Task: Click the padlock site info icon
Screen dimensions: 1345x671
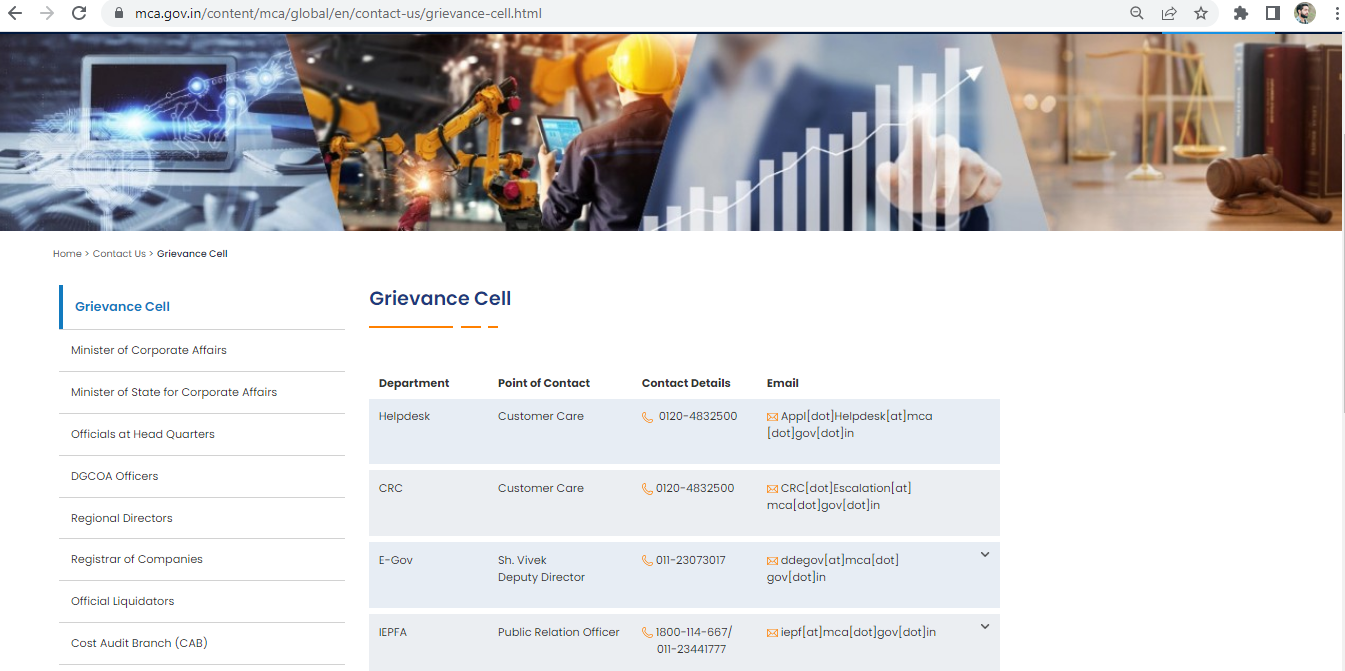Action: (118, 14)
